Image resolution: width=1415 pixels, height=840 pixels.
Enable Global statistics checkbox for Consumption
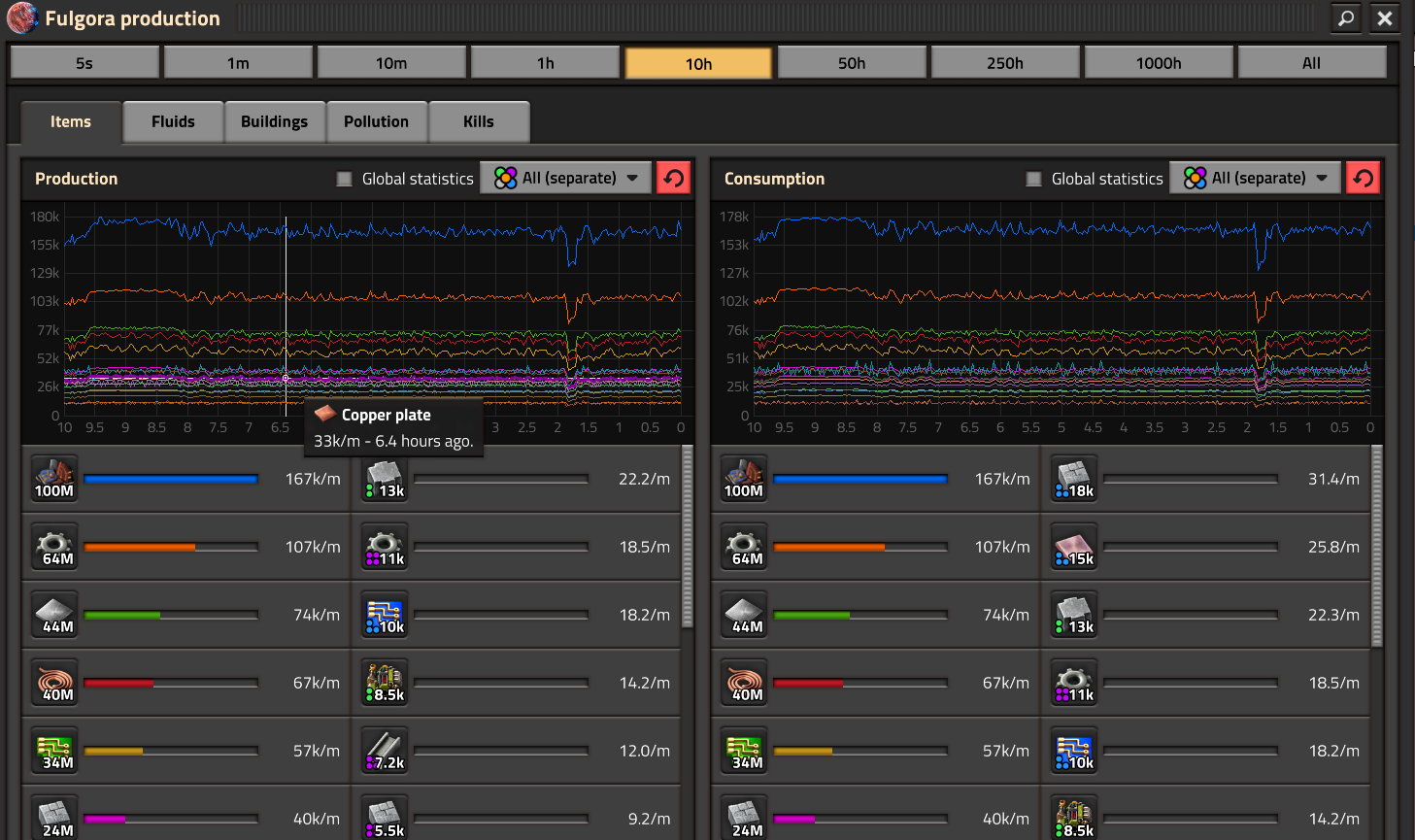point(1033,179)
